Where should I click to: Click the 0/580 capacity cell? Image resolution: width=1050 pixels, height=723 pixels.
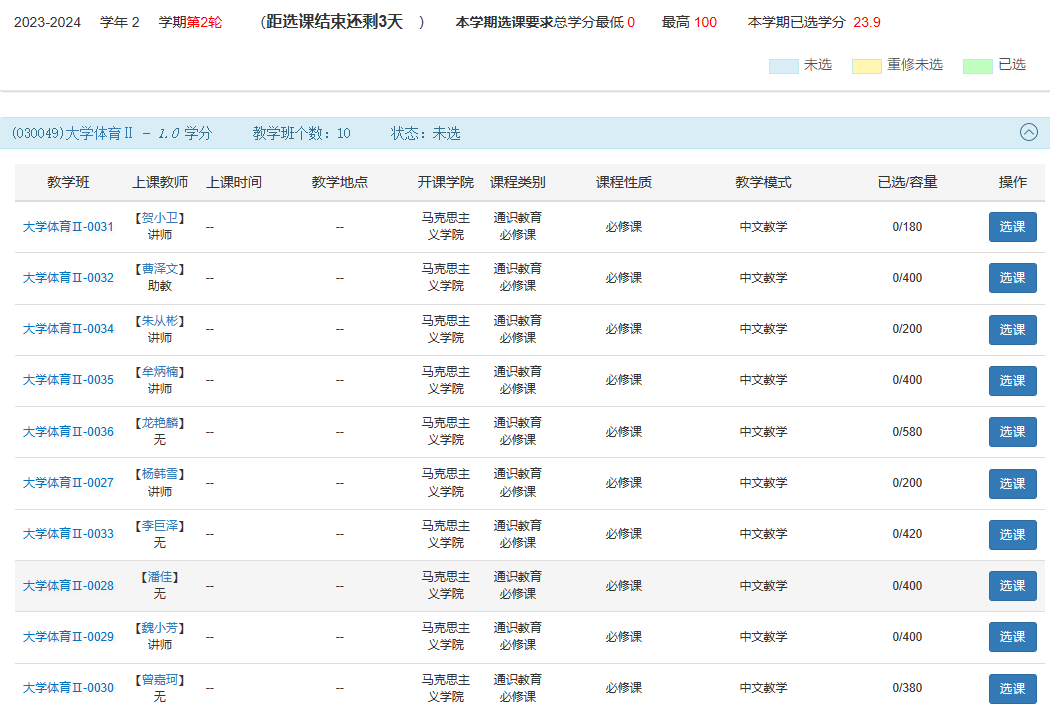click(907, 432)
